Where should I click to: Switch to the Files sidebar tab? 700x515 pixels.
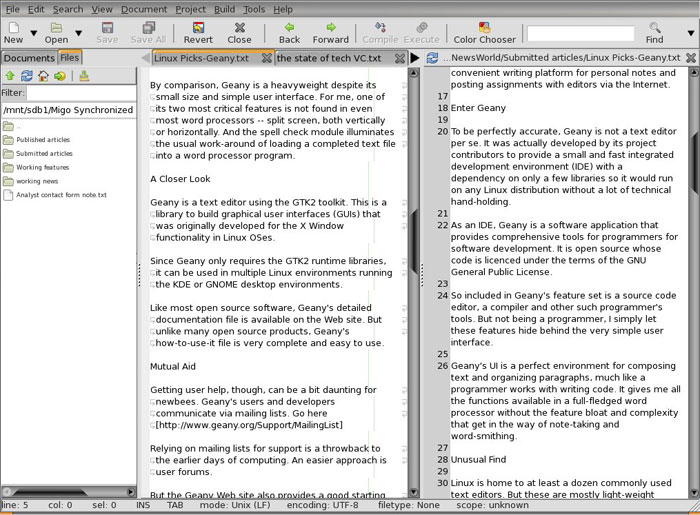pos(70,58)
